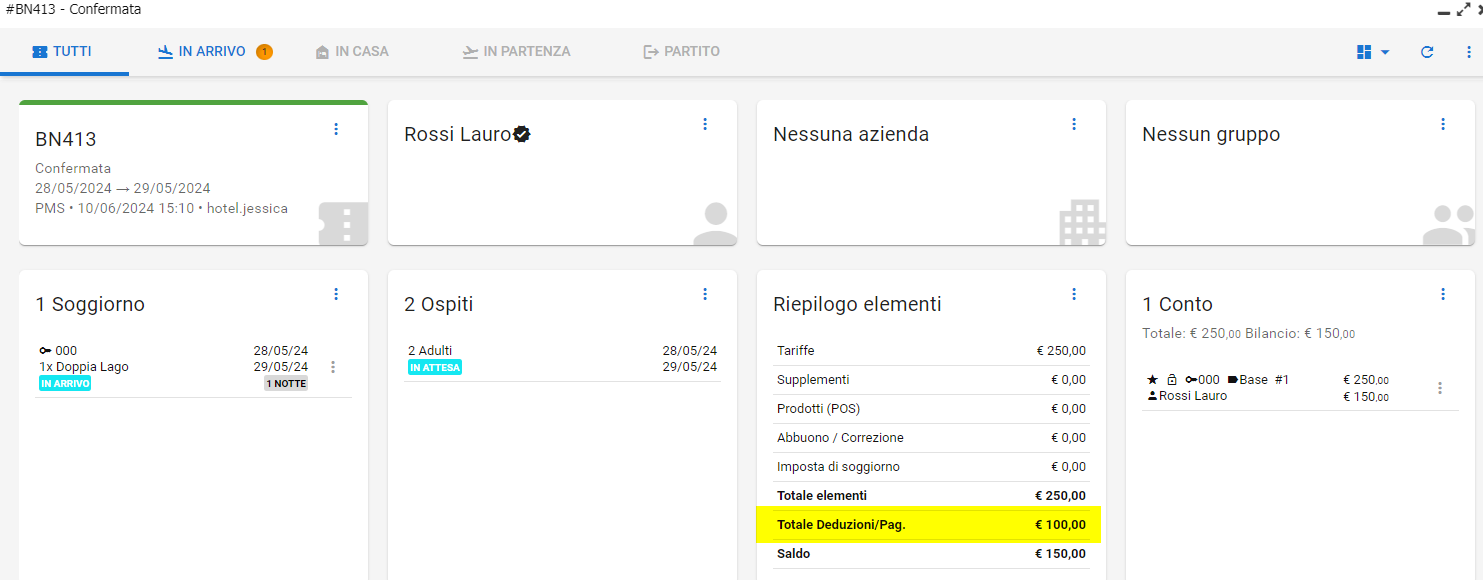Switch to the IN ARRIVO tab
The height and width of the screenshot is (580, 1483).
[x=213, y=51]
